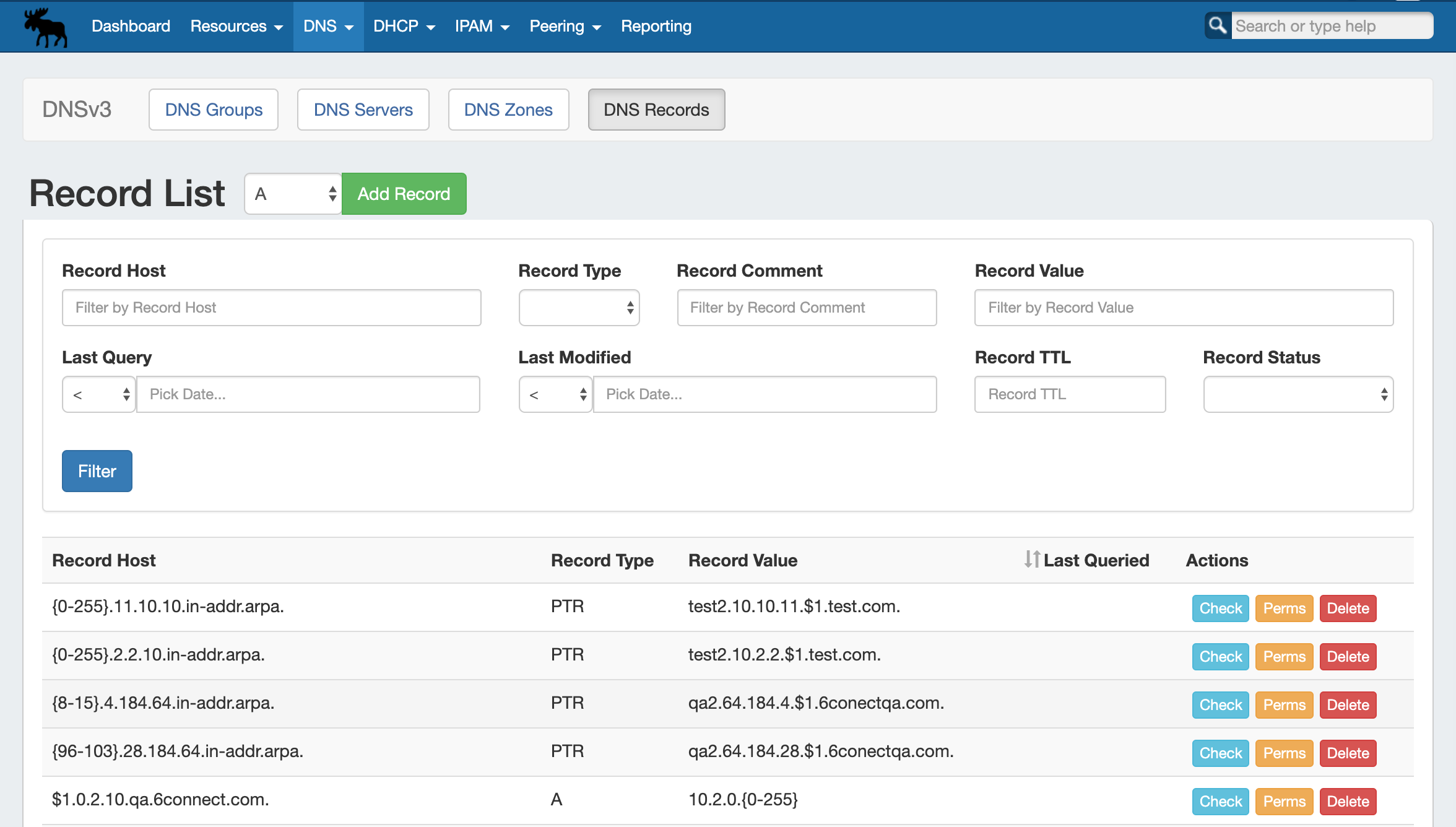Open the Record Type filter dropdown
The image size is (1456, 827).
pos(579,308)
